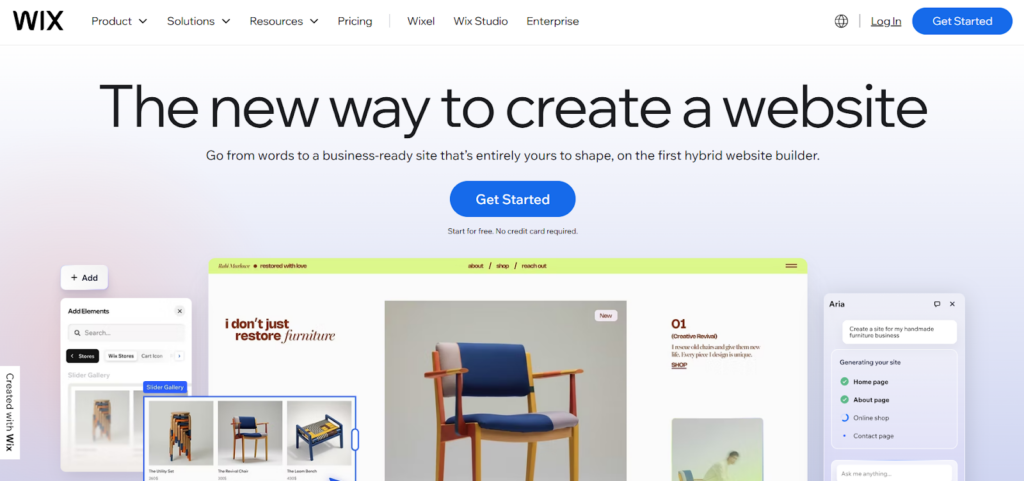Image resolution: width=1024 pixels, height=481 pixels.
Task: Click the Aria chat bubble icon
Action: [937, 304]
